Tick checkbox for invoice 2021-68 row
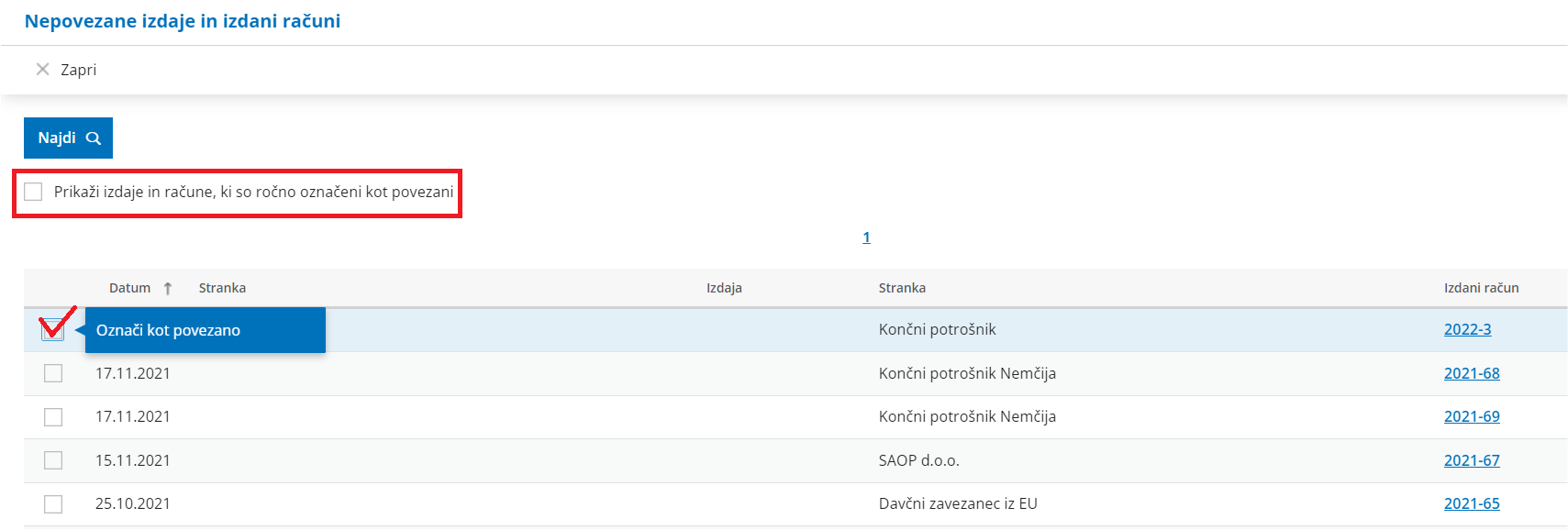1568x530 pixels. tap(53, 373)
